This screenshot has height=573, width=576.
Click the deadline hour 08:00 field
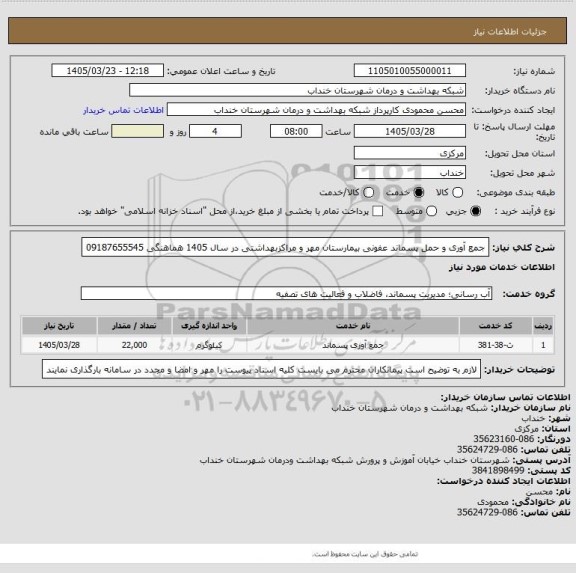click(x=296, y=131)
